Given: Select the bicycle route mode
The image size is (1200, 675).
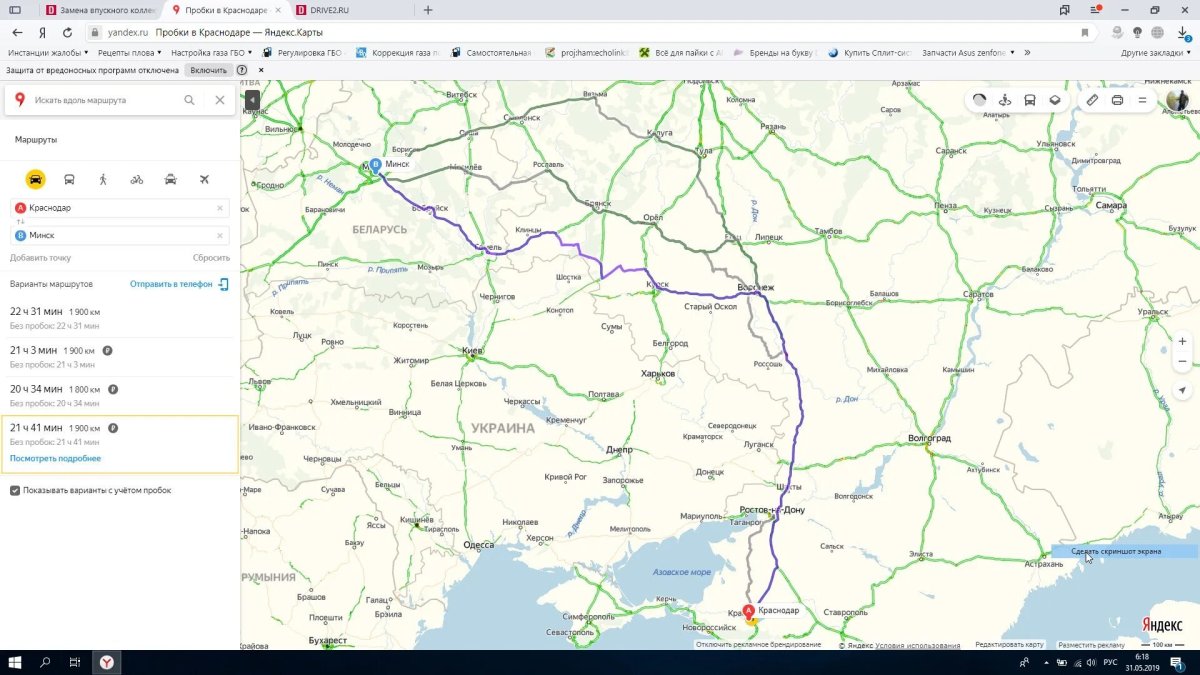Looking at the screenshot, I should (x=136, y=179).
